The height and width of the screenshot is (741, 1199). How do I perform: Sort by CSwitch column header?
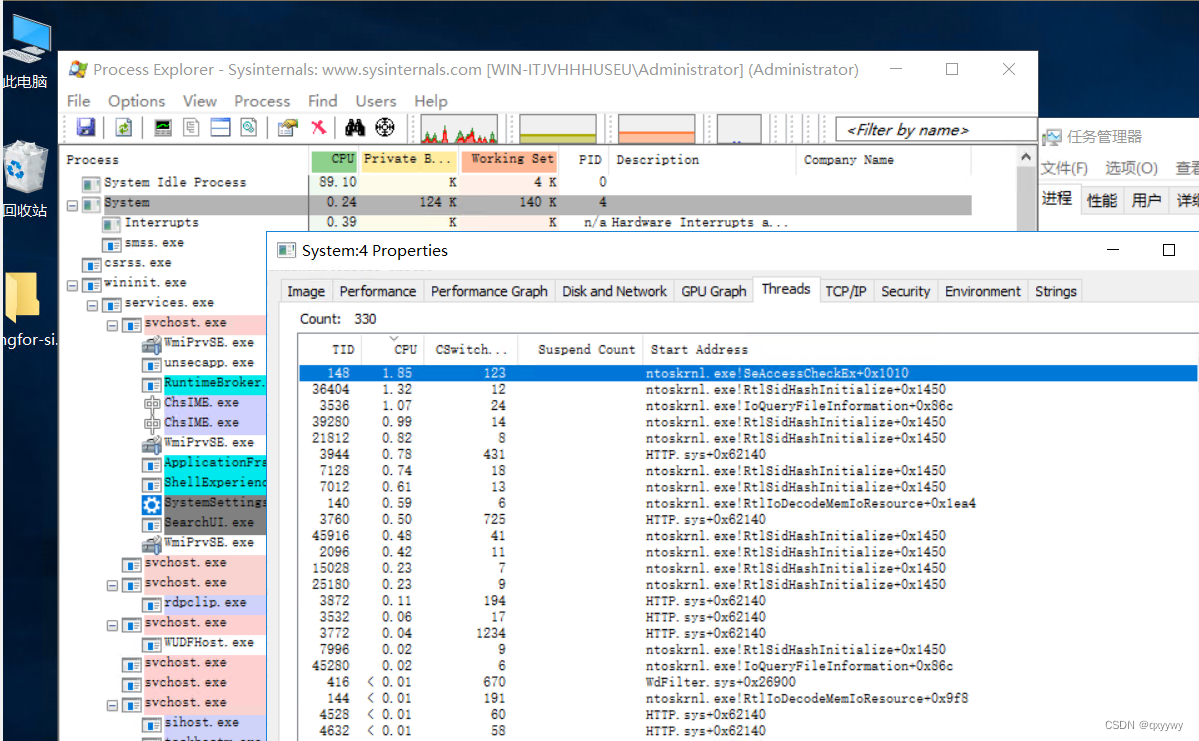[x=471, y=349]
